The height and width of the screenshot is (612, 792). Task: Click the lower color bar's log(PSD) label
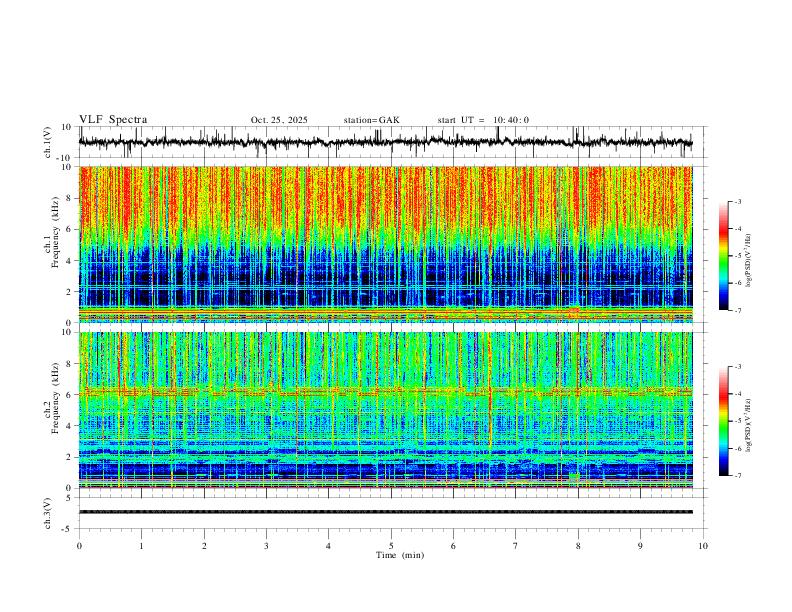(x=749, y=425)
